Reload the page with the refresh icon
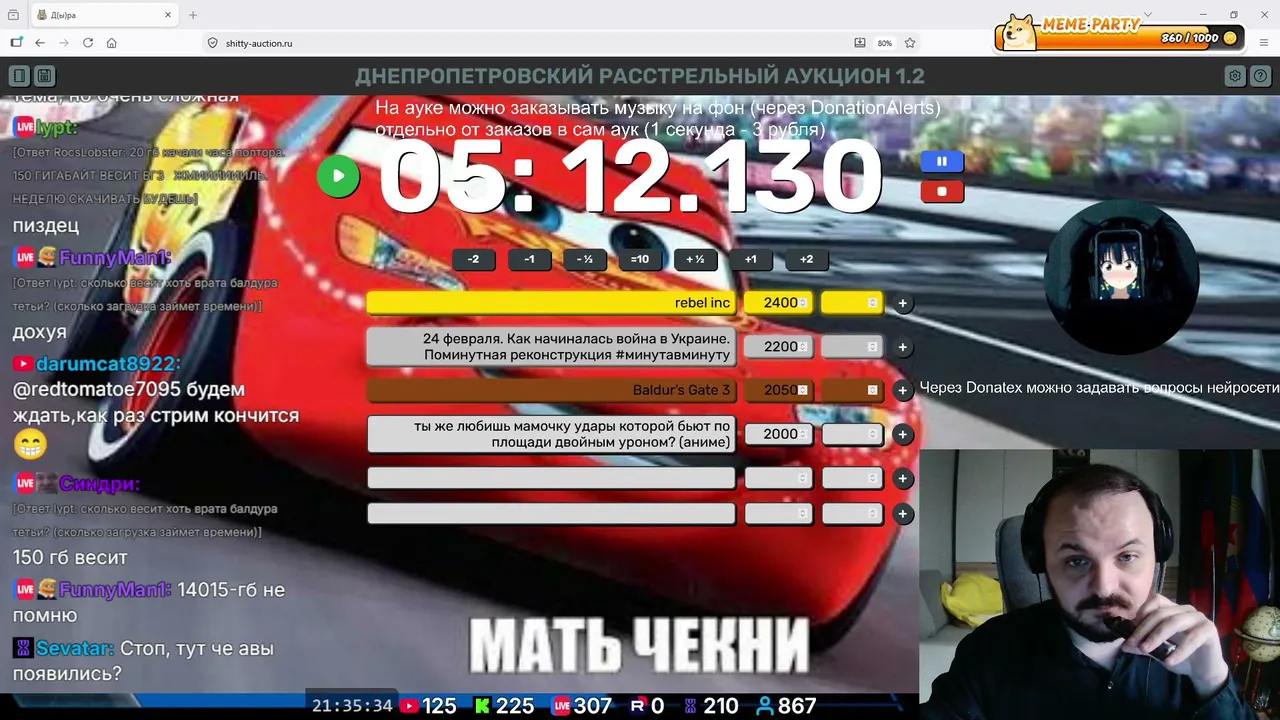The width and height of the screenshot is (1280, 720). click(x=88, y=43)
